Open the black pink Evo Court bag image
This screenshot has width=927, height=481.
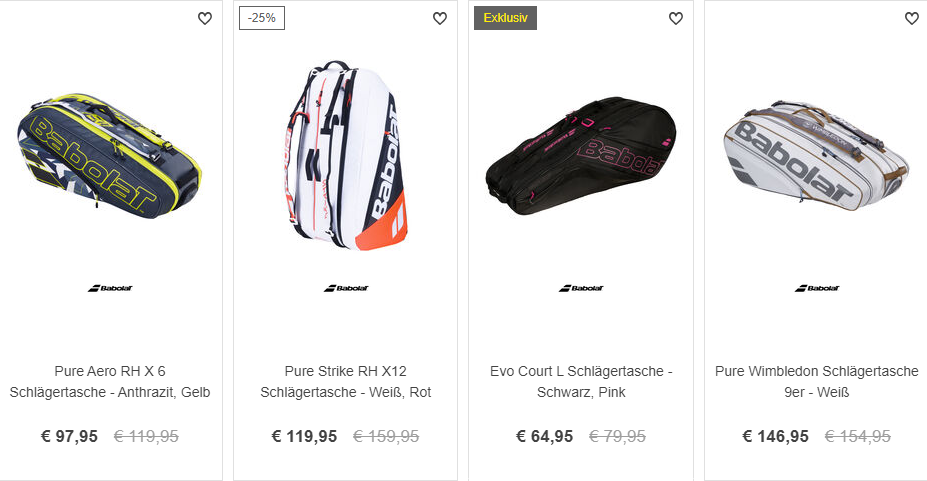581,156
